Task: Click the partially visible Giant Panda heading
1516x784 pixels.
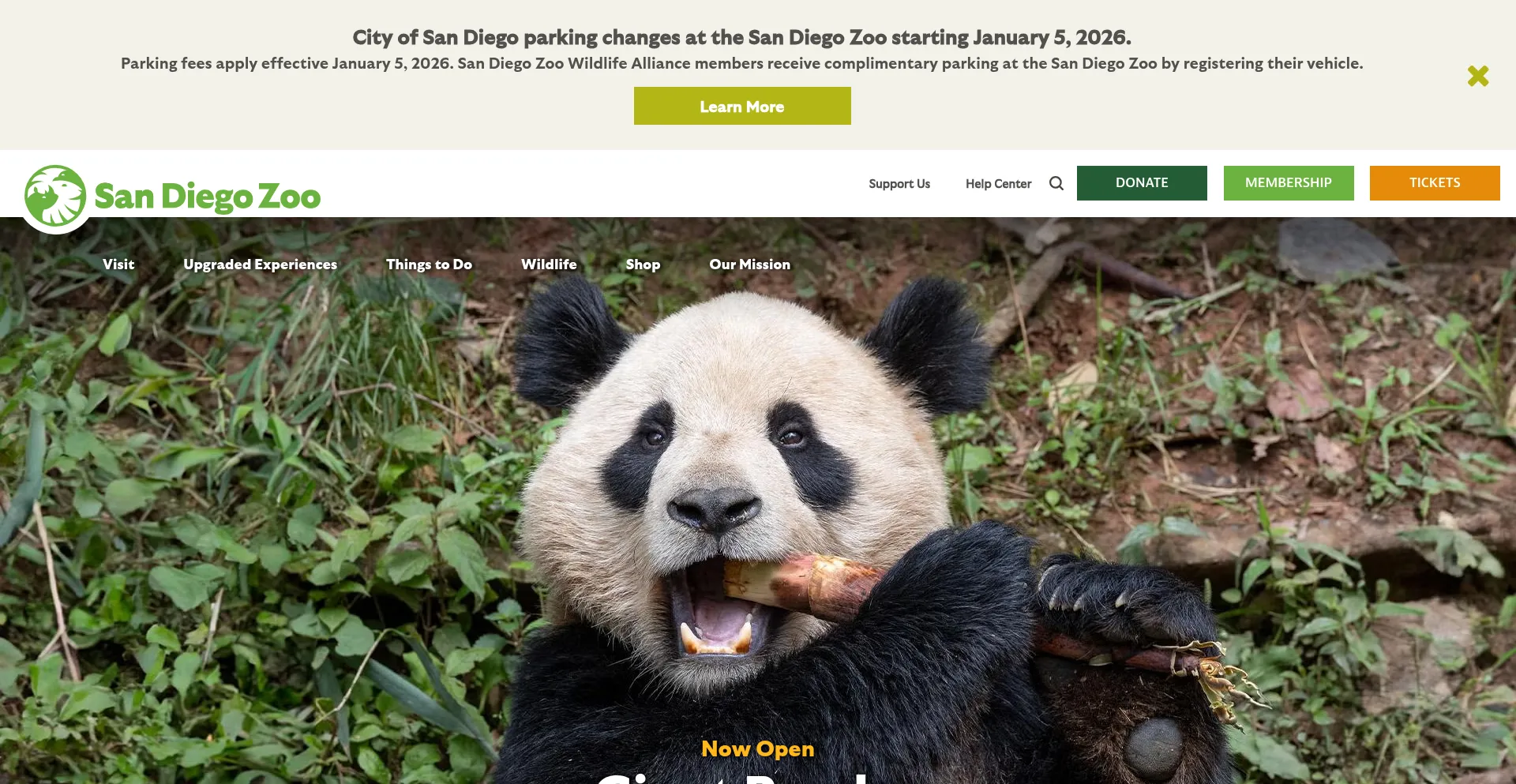Action: (x=734, y=778)
